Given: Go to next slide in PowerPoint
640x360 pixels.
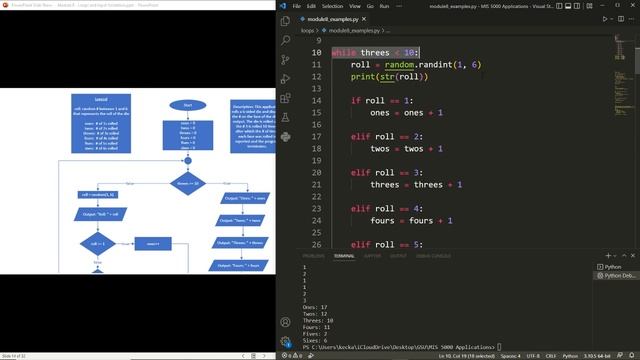Looking at the screenshot, I should click(264, 356).
